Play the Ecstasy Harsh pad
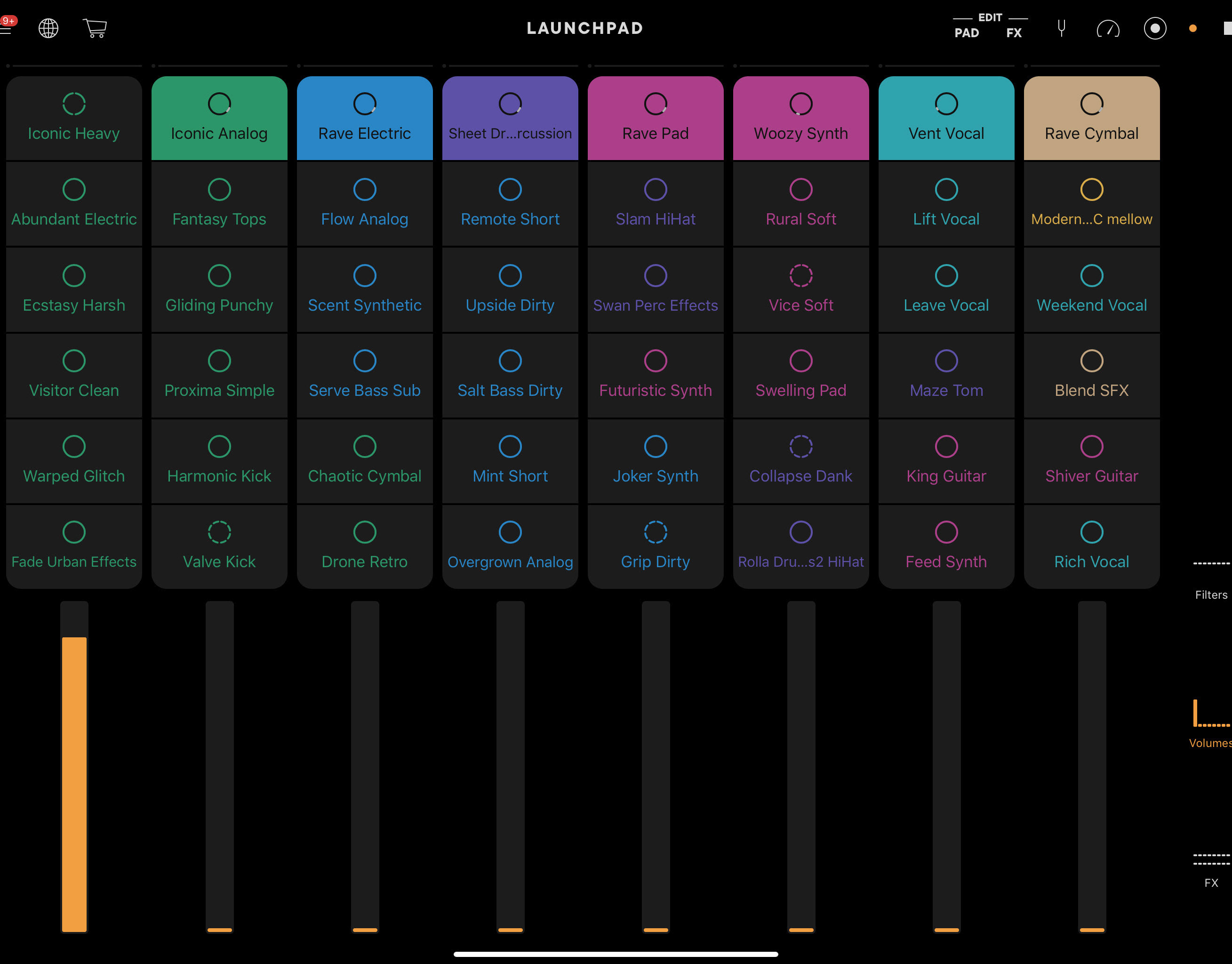1232x964 pixels. click(x=74, y=289)
